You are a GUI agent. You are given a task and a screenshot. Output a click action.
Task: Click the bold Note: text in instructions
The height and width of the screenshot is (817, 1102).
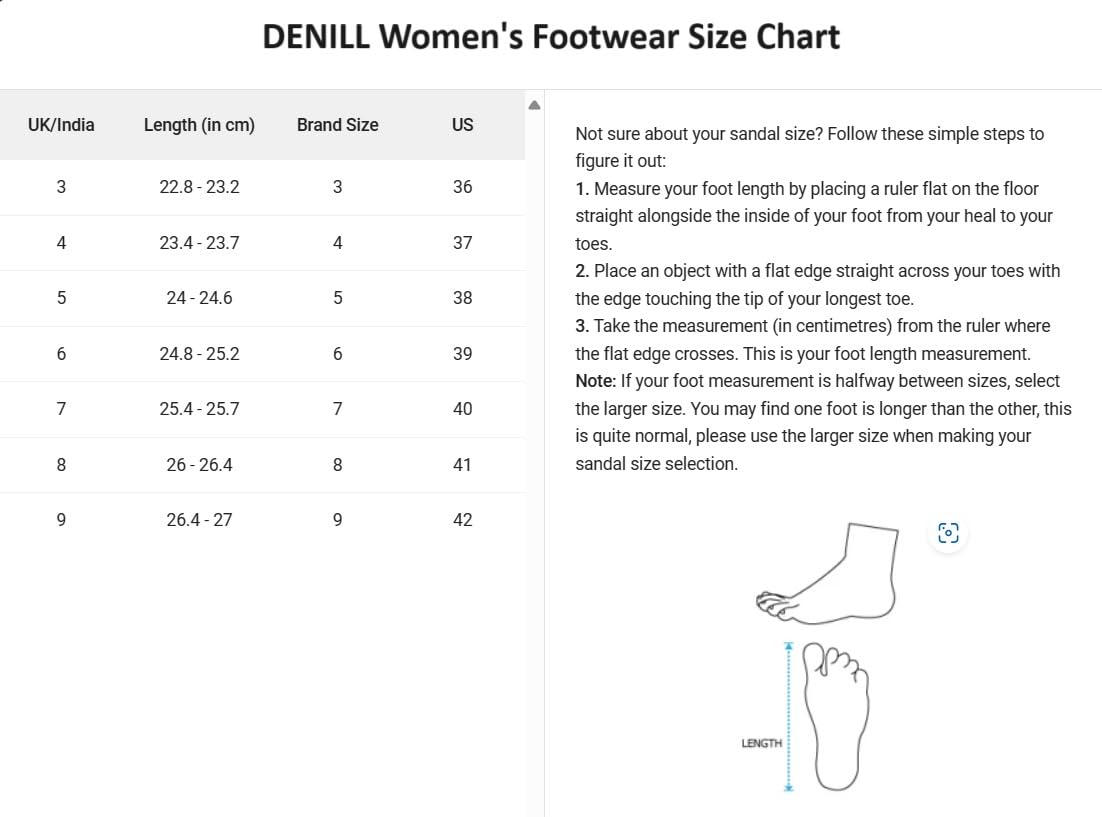[595, 381]
